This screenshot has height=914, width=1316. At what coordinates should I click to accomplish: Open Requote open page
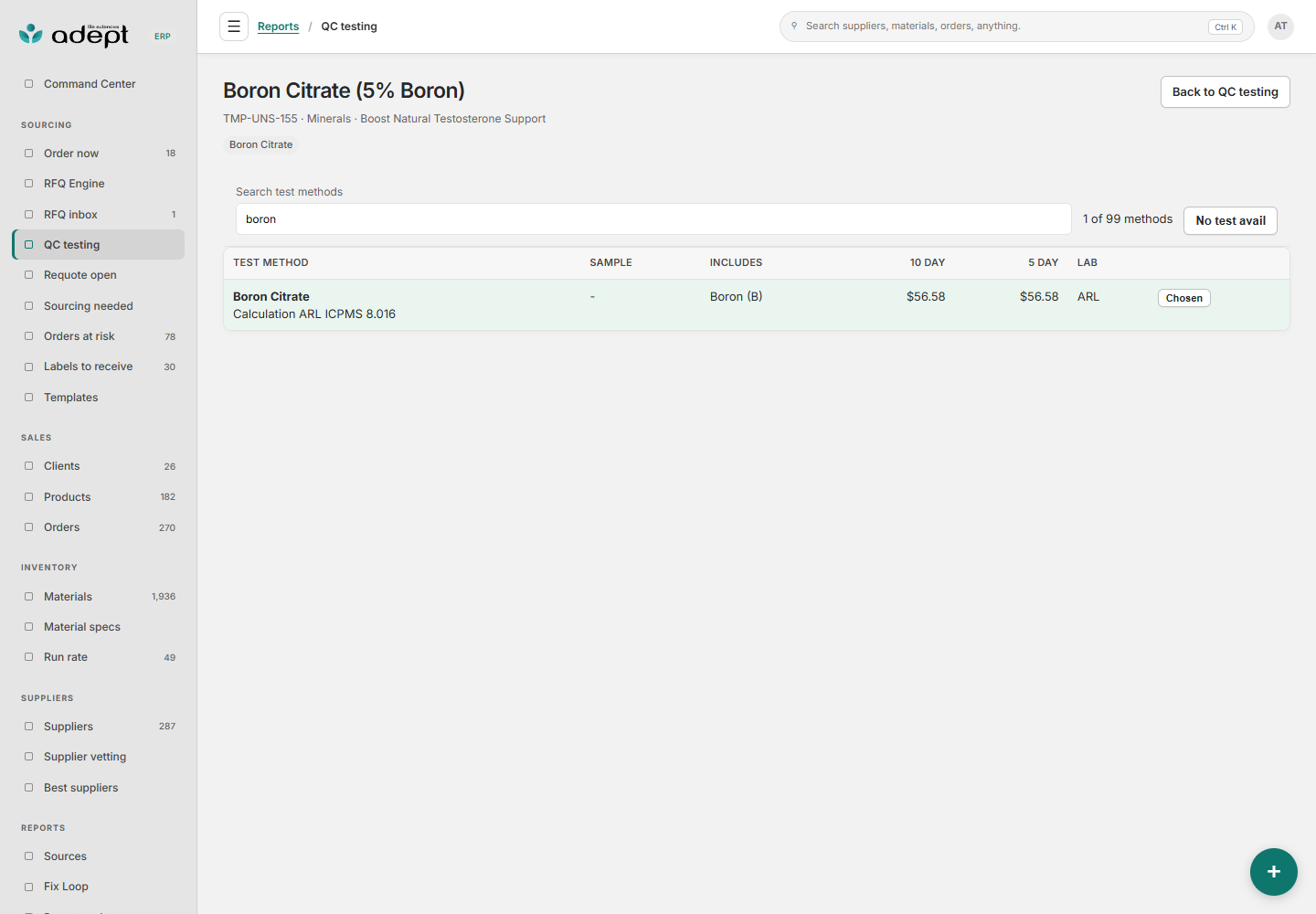99,275
